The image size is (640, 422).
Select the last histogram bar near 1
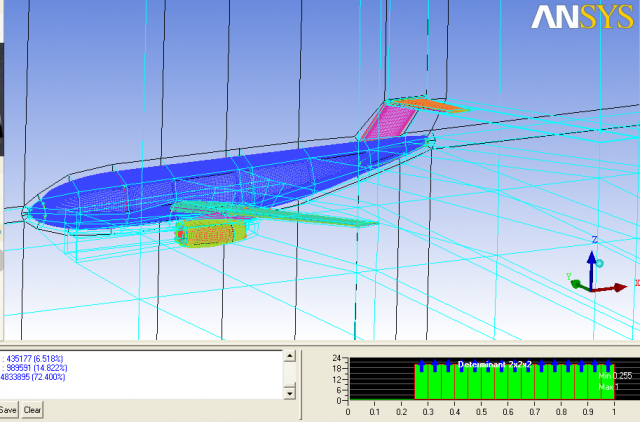point(606,384)
